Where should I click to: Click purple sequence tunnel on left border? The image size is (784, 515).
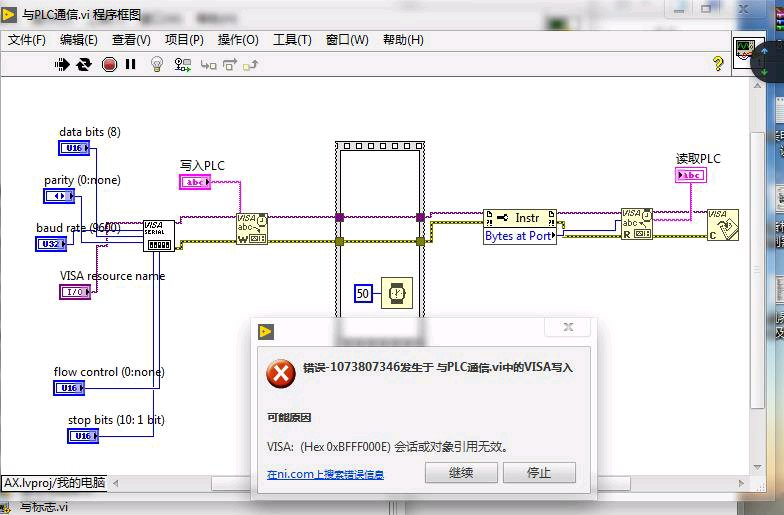tap(340, 217)
